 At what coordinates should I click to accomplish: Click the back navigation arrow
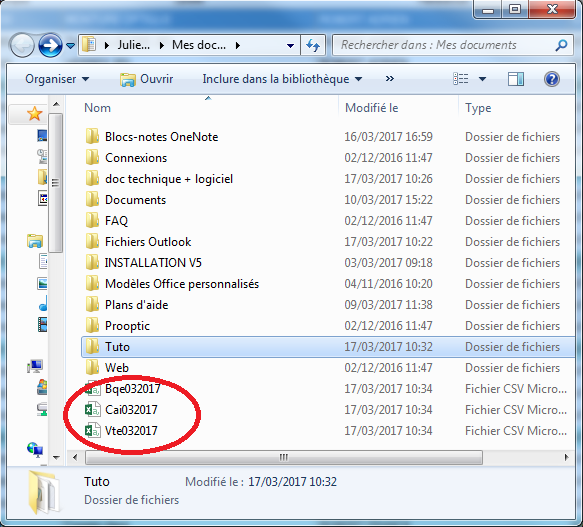(22, 45)
